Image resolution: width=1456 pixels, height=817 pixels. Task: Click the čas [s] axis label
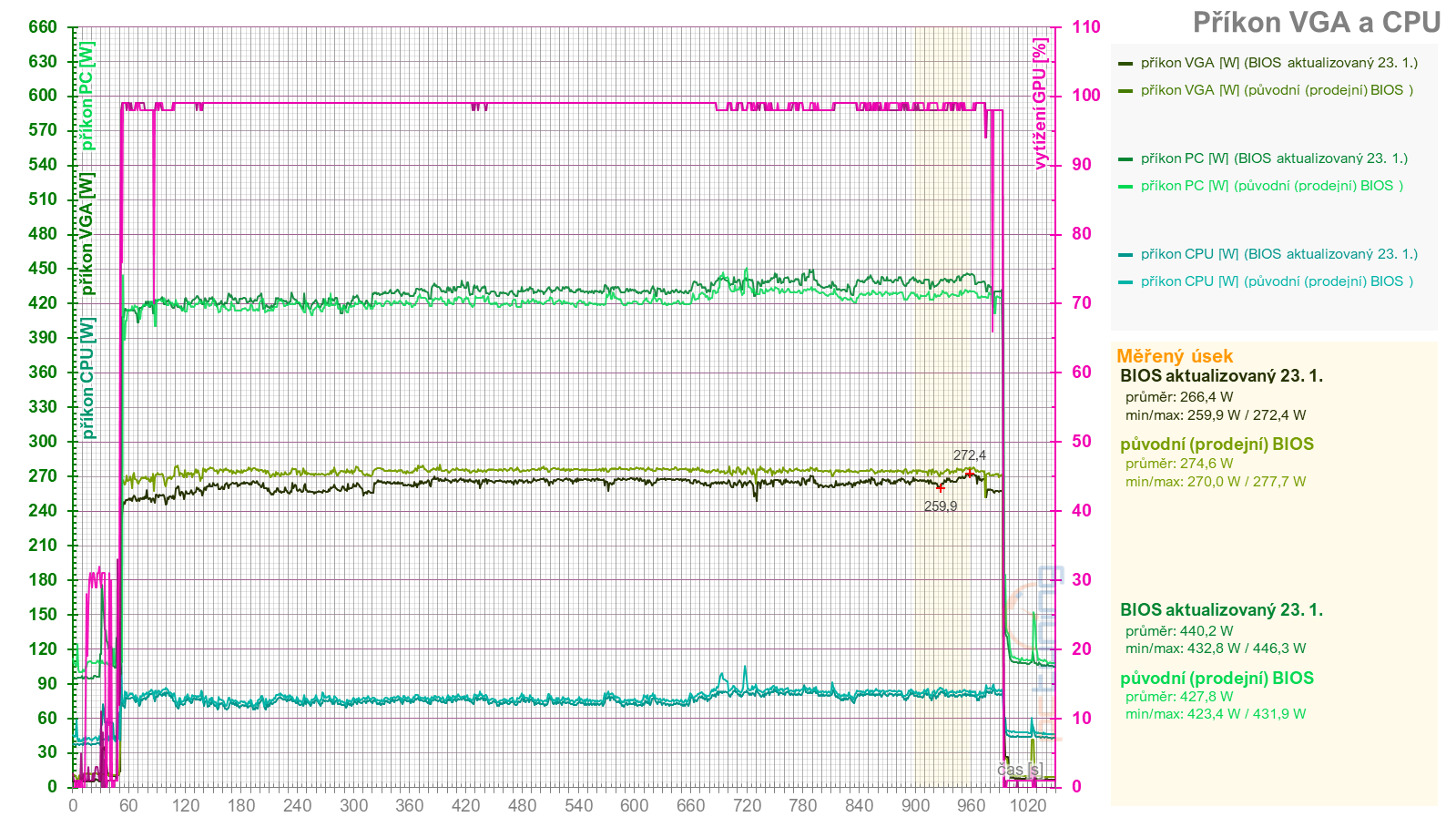(x=1019, y=770)
